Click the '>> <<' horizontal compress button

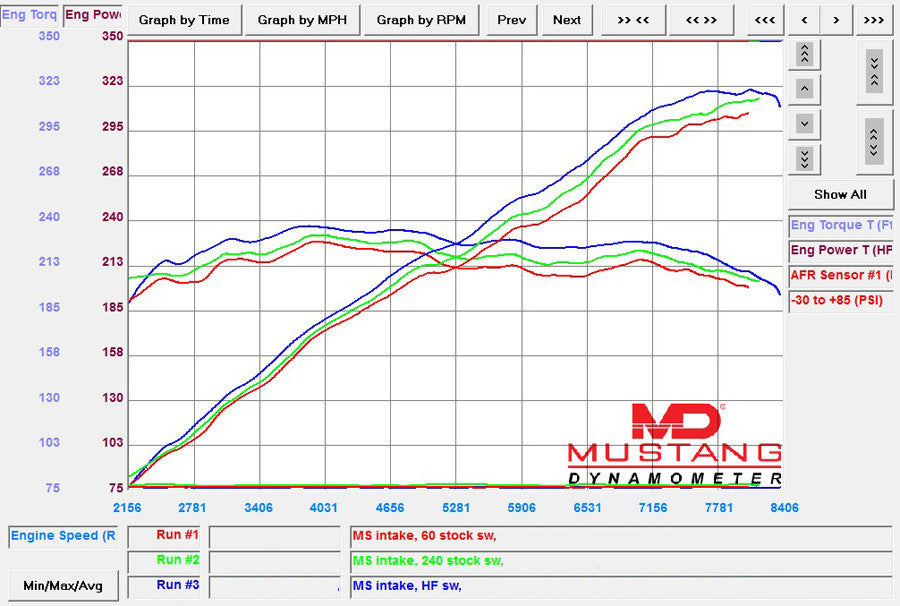pyautogui.click(x=637, y=19)
